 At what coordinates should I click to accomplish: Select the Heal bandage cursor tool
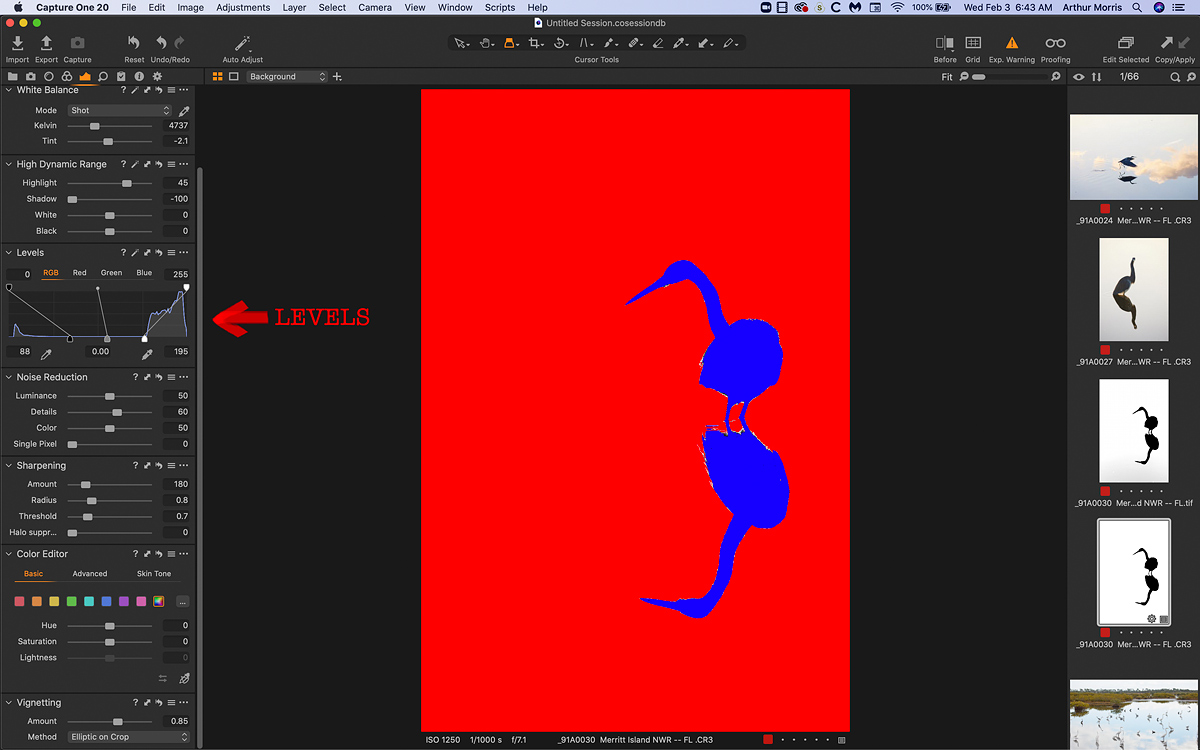[x=634, y=43]
